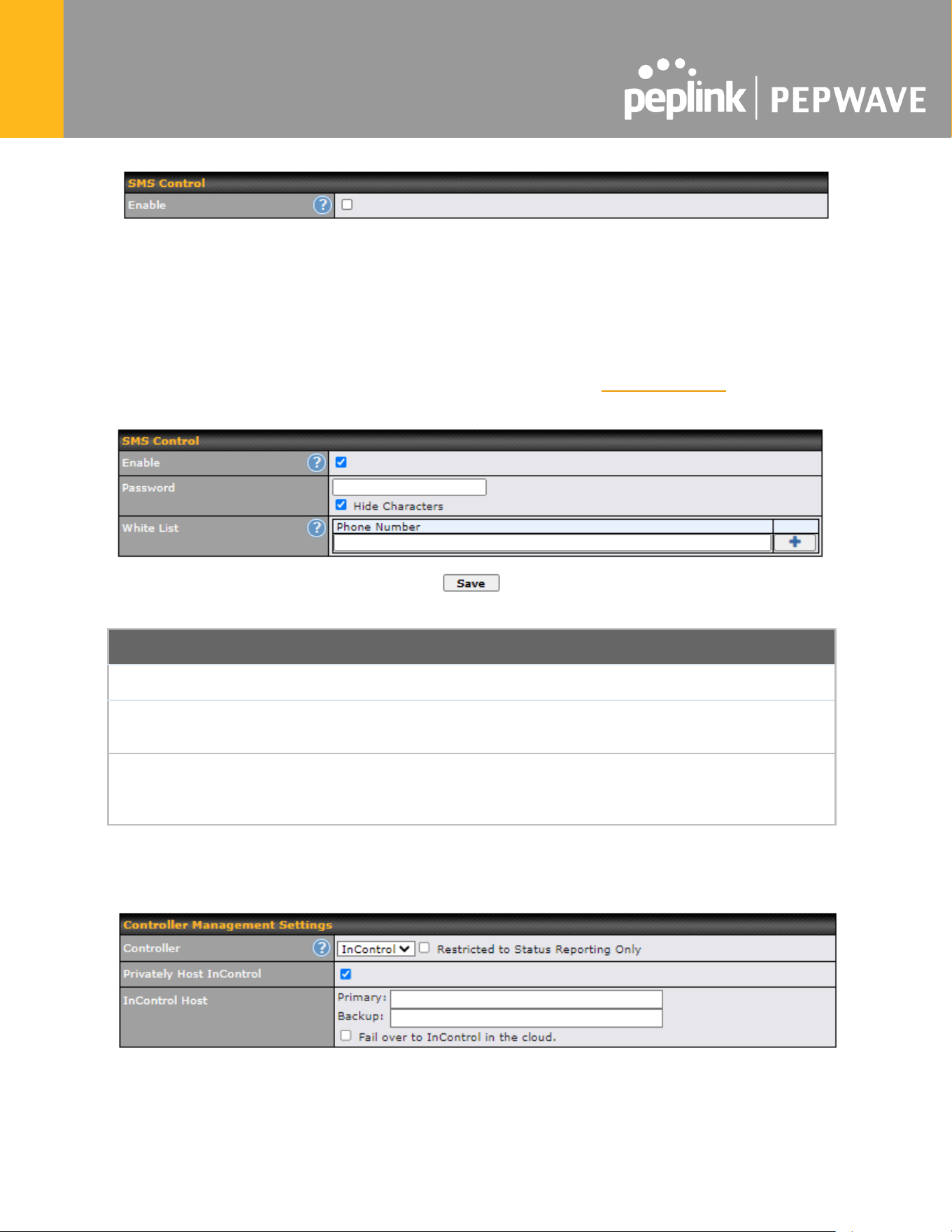This screenshot has height=1232, width=952.
Task: Click the 'InControl Host' label
Action: (165, 1000)
